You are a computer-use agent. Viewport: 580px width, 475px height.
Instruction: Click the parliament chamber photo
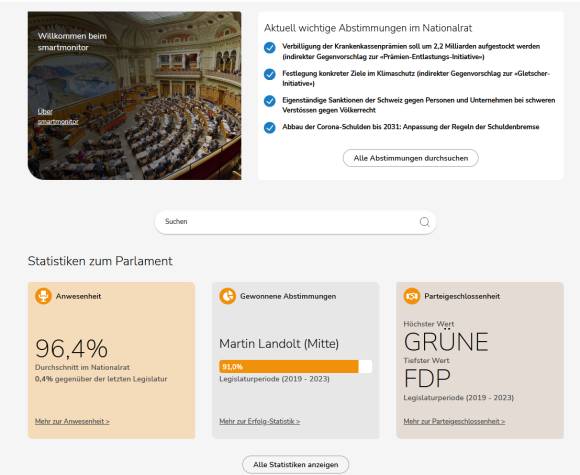[x=135, y=95]
